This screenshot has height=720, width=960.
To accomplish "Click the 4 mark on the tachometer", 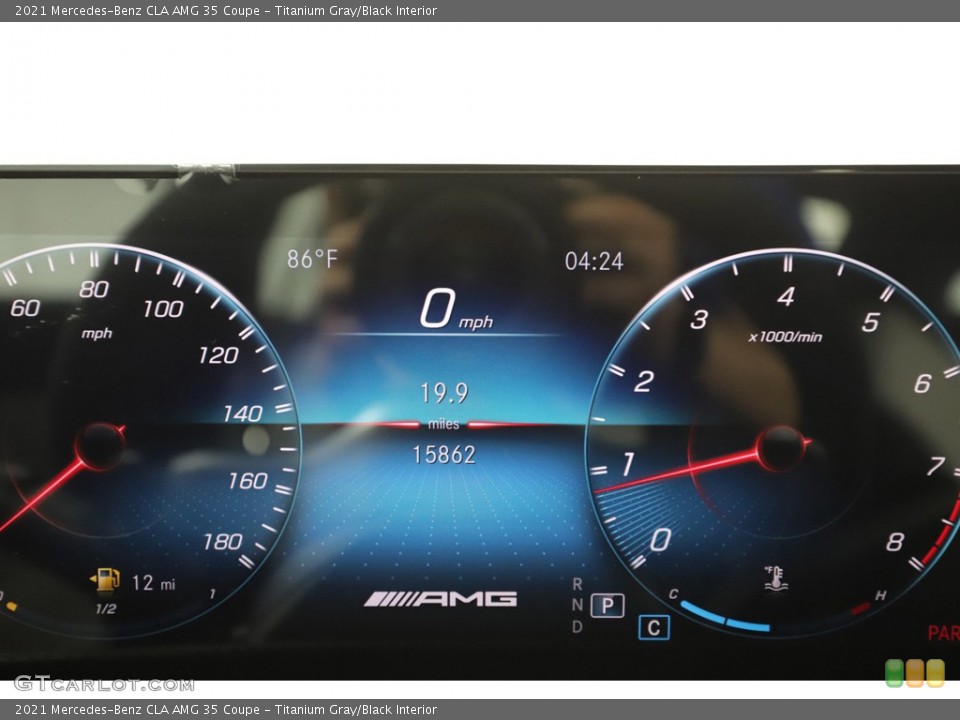I will point(786,297).
